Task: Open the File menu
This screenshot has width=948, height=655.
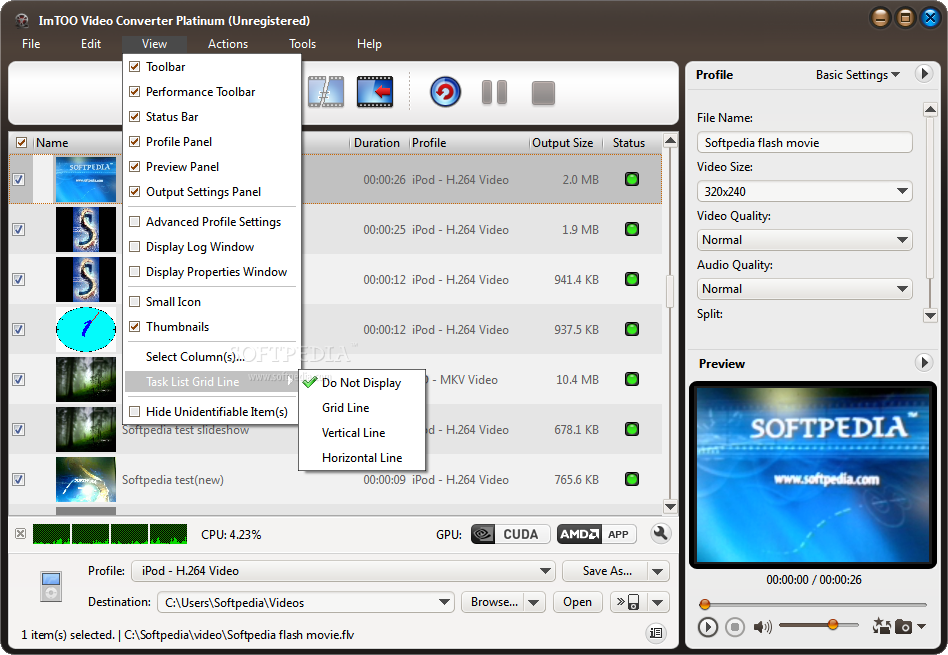Action: click(x=31, y=44)
